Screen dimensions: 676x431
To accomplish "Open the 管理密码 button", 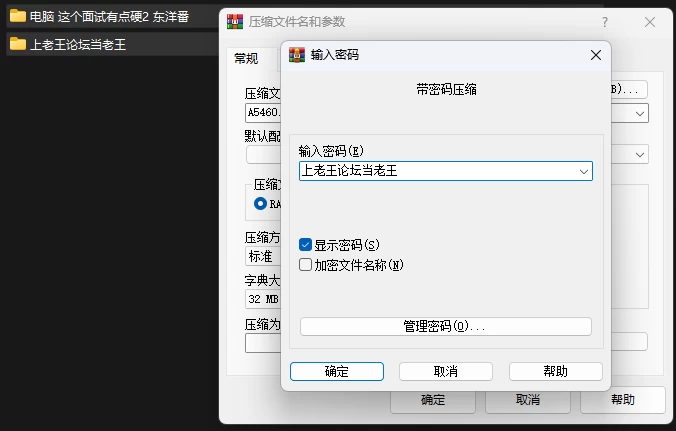I will coord(446,326).
